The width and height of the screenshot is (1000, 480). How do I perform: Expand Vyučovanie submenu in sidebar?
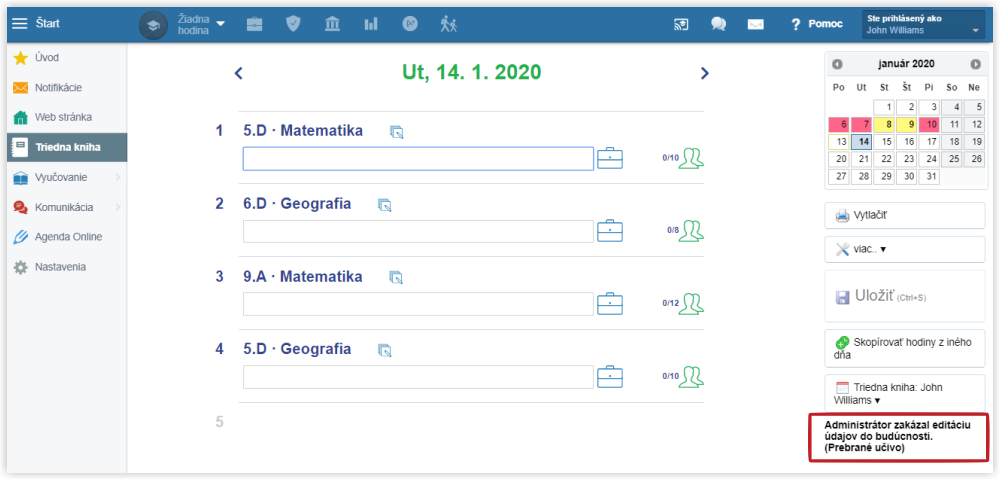[64, 177]
